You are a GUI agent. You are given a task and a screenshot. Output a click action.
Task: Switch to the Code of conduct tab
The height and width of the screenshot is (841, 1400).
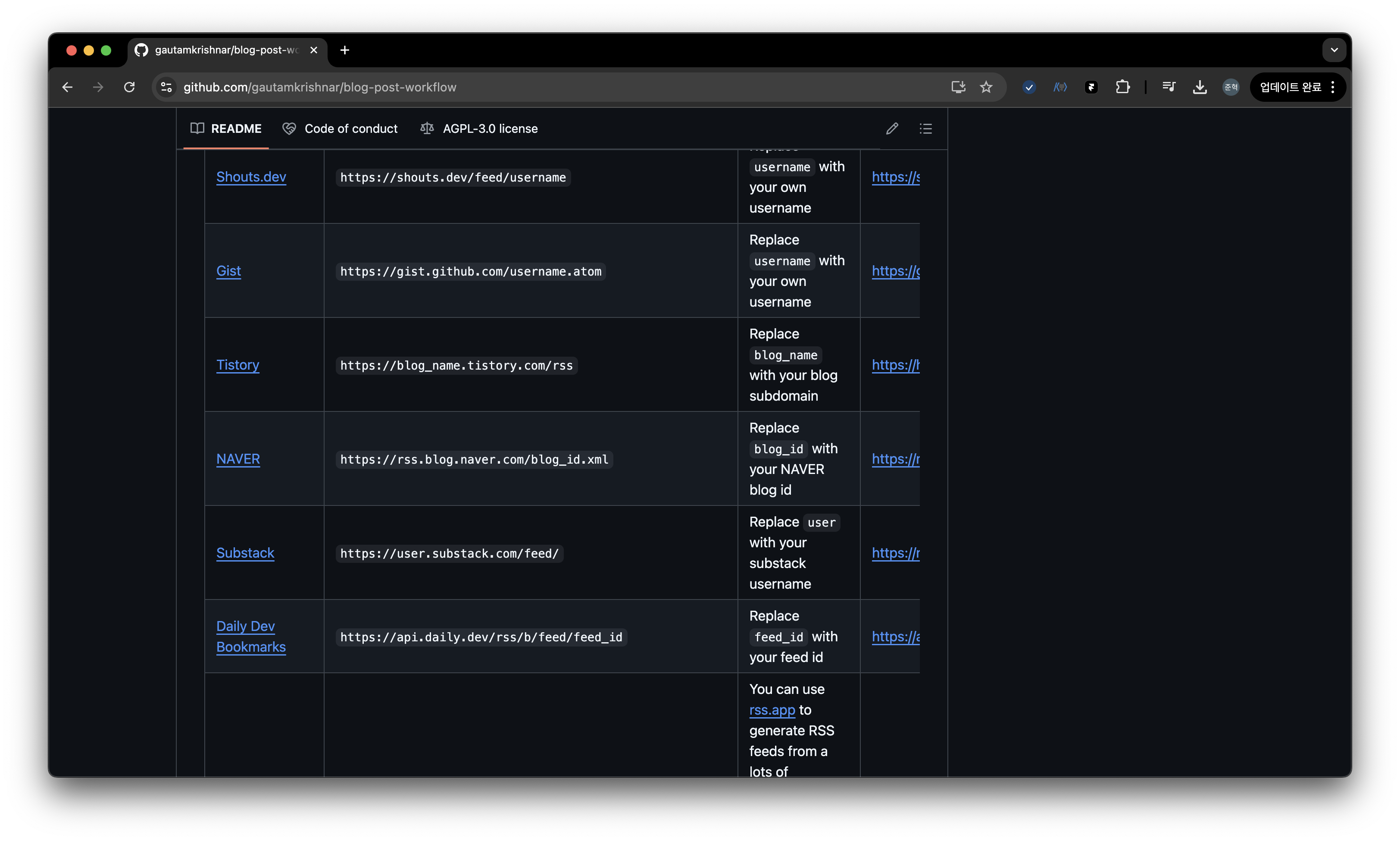pyautogui.click(x=341, y=129)
